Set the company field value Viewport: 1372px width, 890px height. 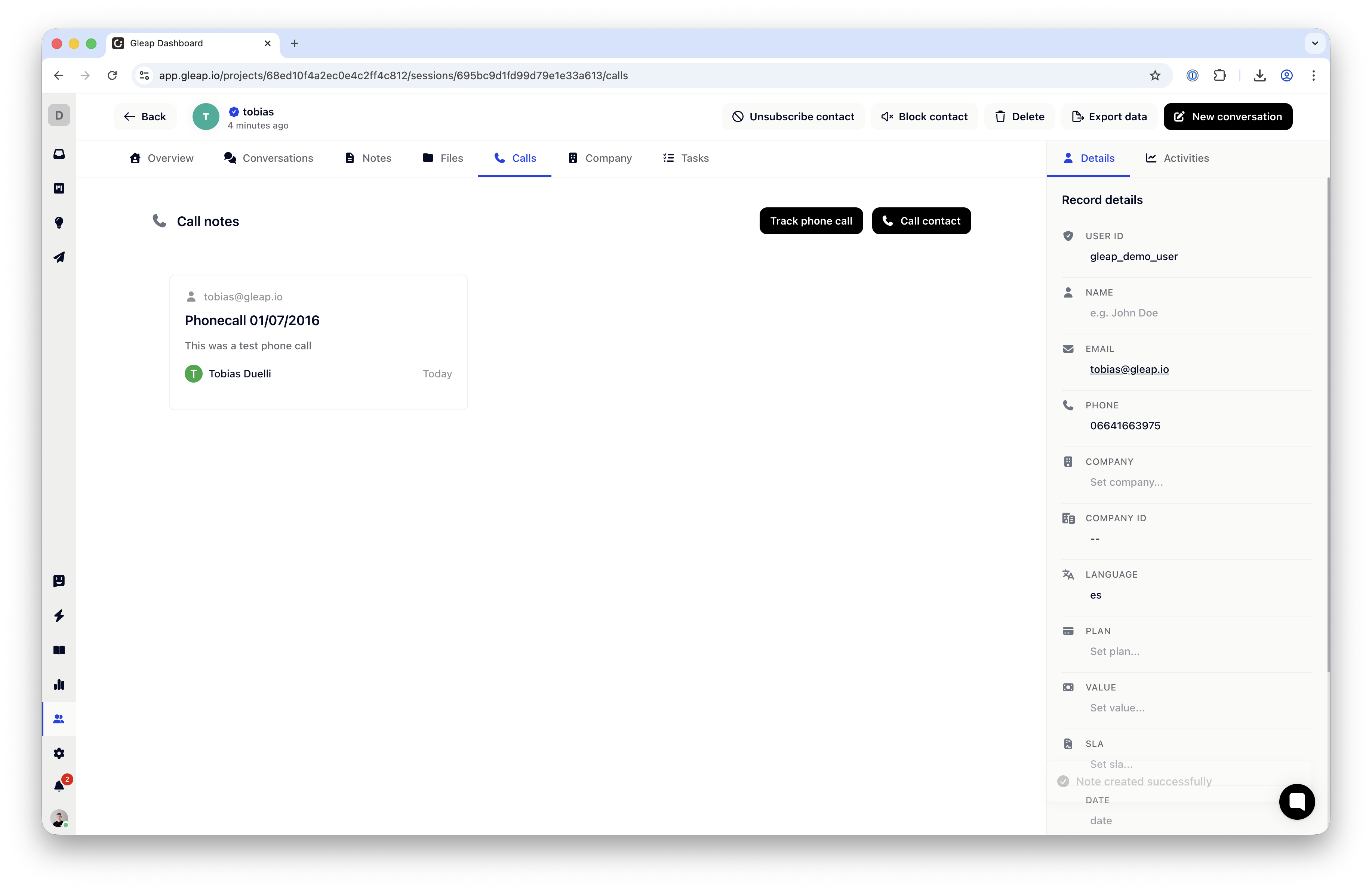[x=1126, y=482]
